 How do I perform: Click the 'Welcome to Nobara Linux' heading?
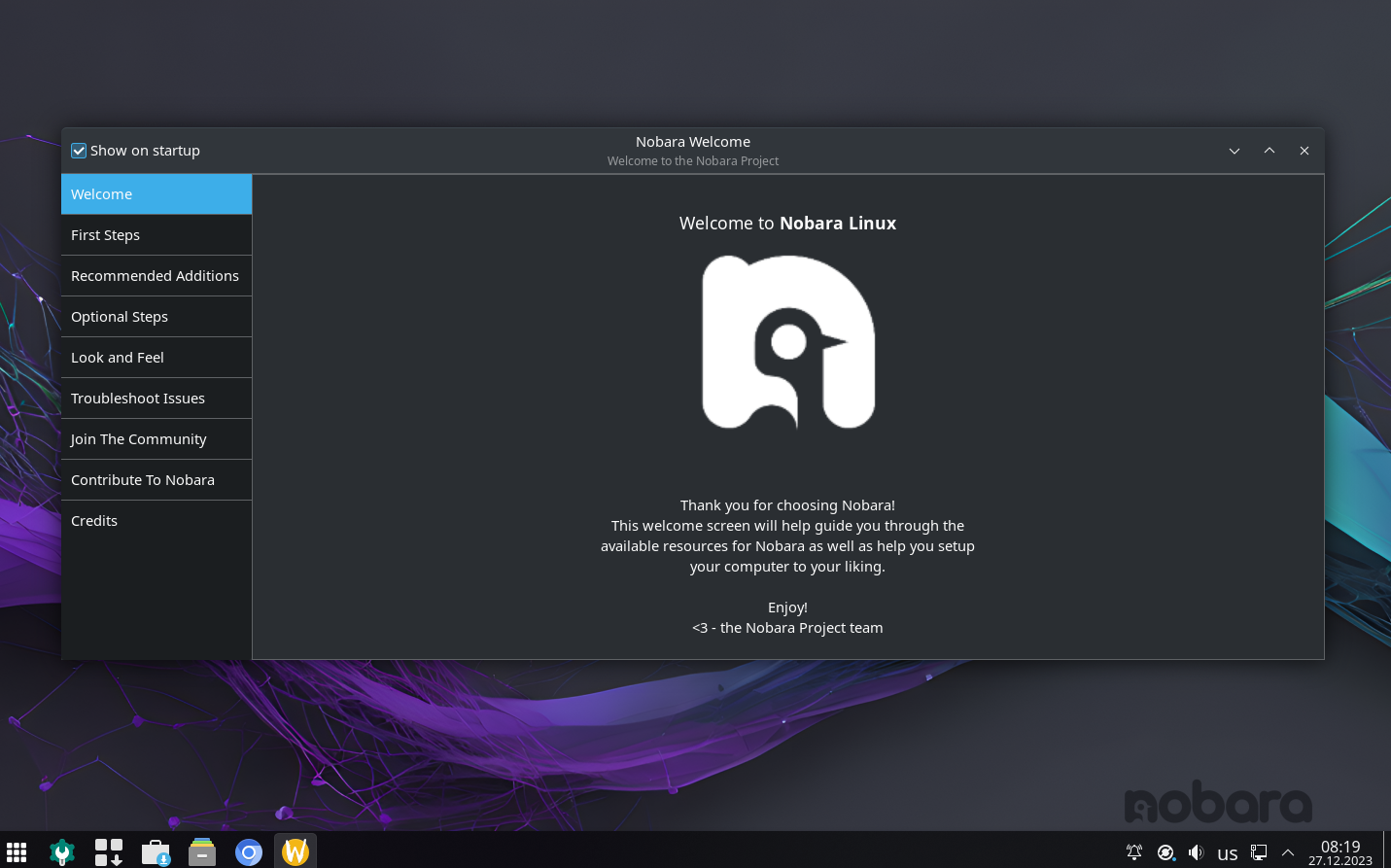(x=787, y=224)
